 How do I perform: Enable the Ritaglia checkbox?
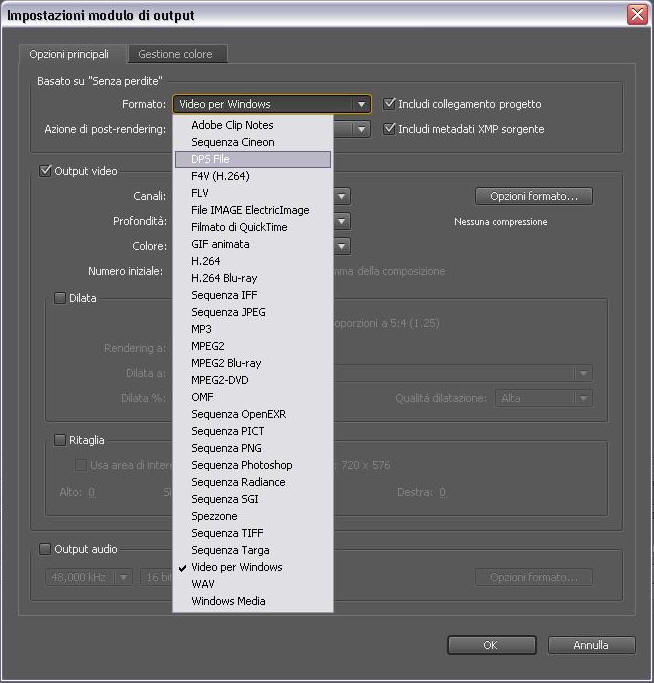[x=60, y=440]
